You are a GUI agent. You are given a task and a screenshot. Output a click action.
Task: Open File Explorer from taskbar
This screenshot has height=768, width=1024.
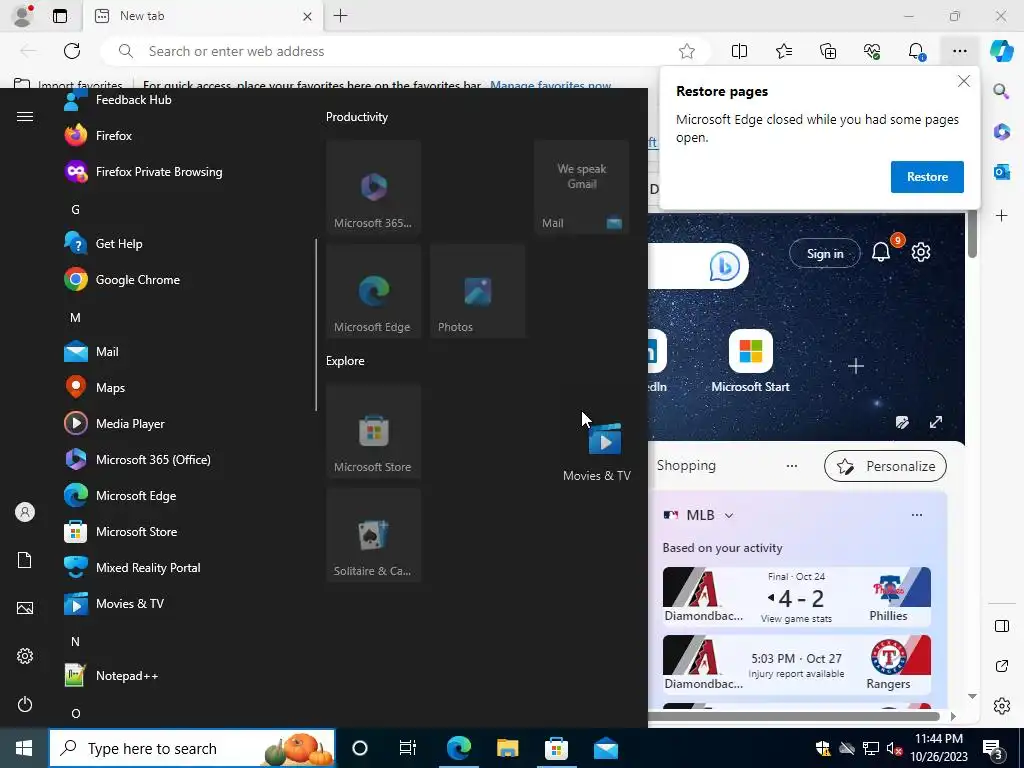point(507,748)
